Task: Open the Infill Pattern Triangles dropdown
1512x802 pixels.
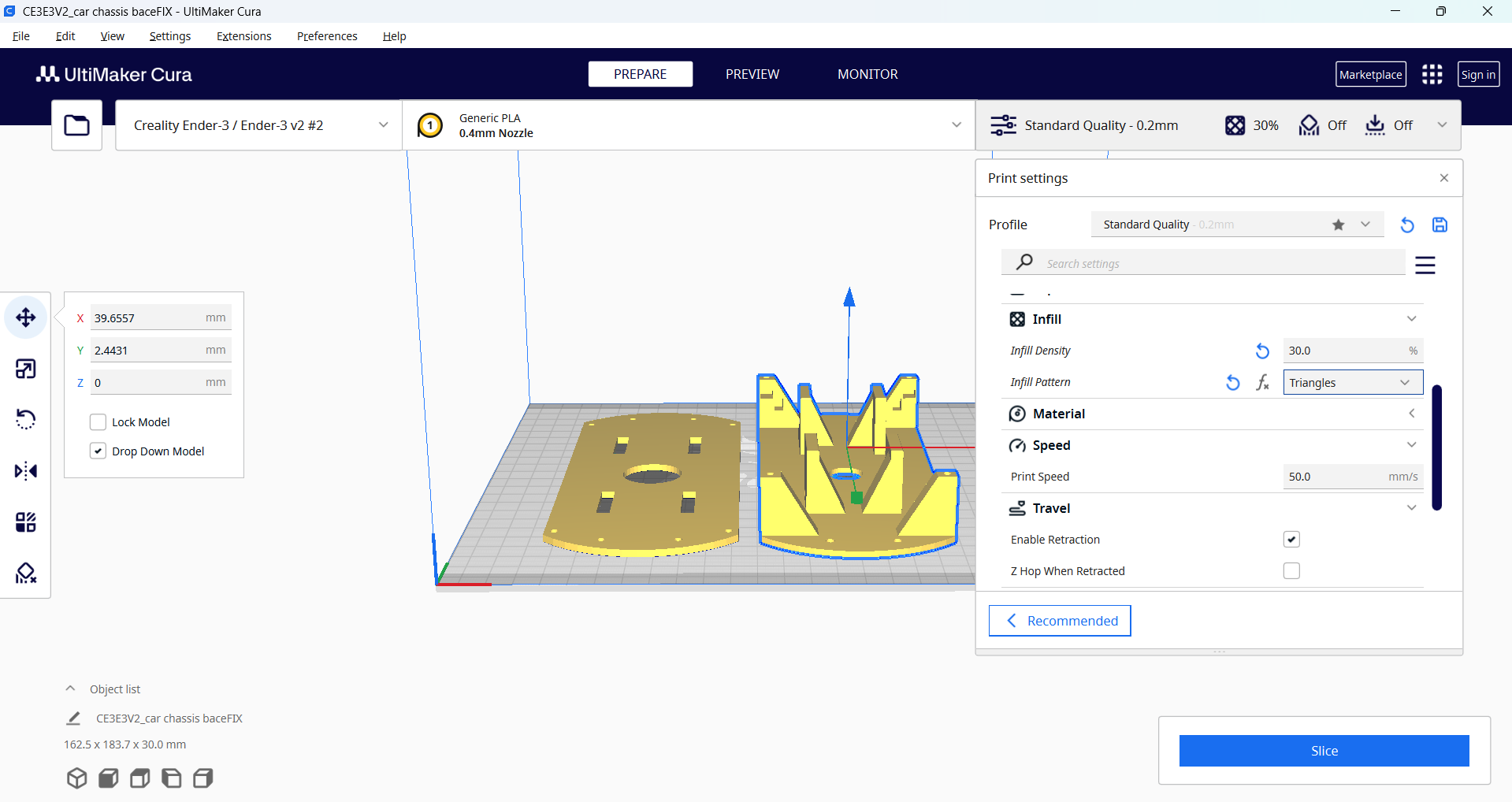Action: pyautogui.click(x=1353, y=383)
